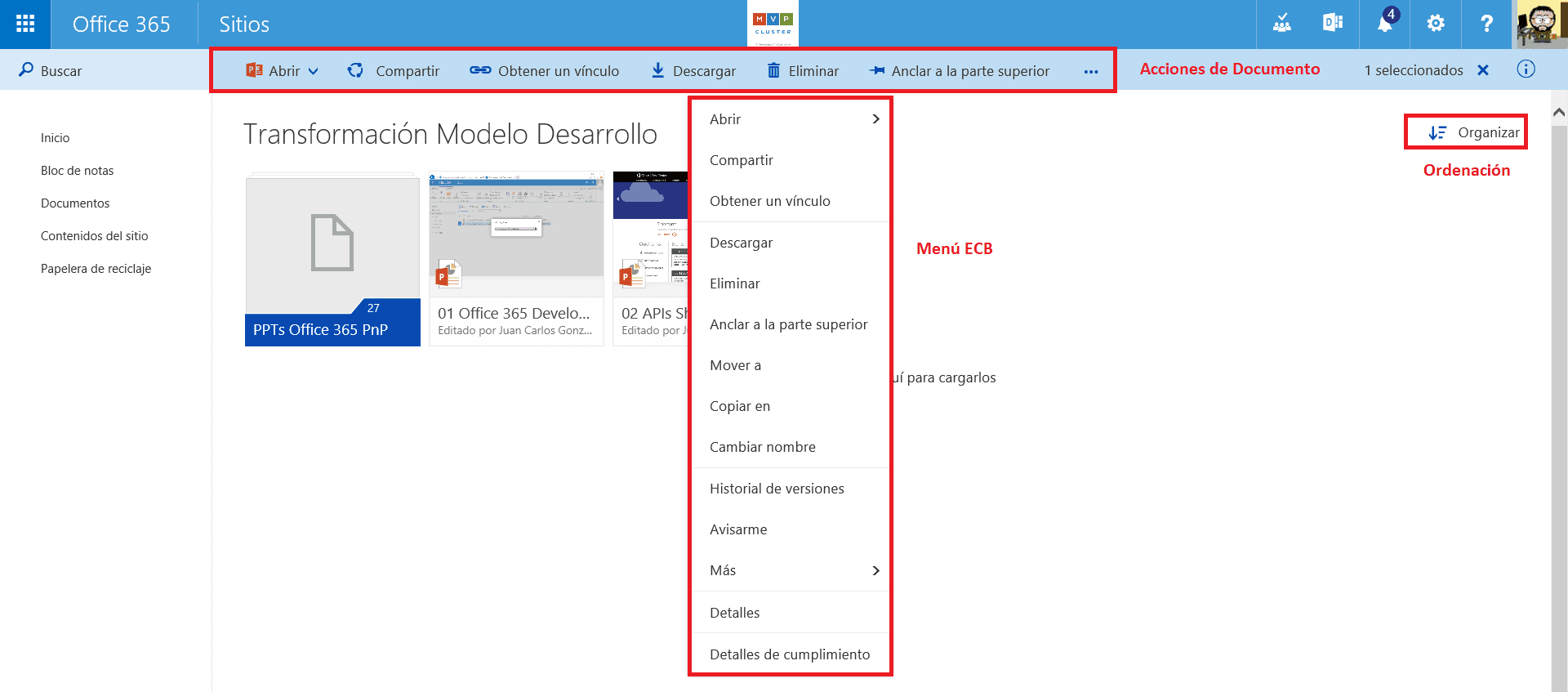The height and width of the screenshot is (692, 1568).
Task: Click Obtener un vínculo in the toolbar
Action: [x=559, y=71]
